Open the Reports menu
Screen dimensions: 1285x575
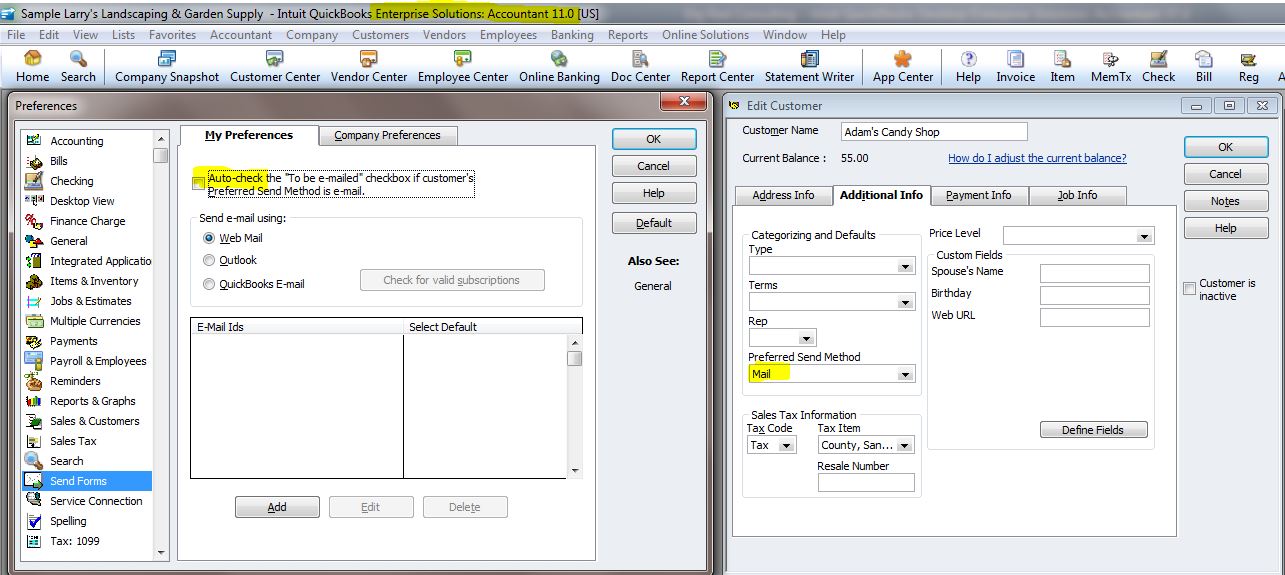(x=628, y=34)
